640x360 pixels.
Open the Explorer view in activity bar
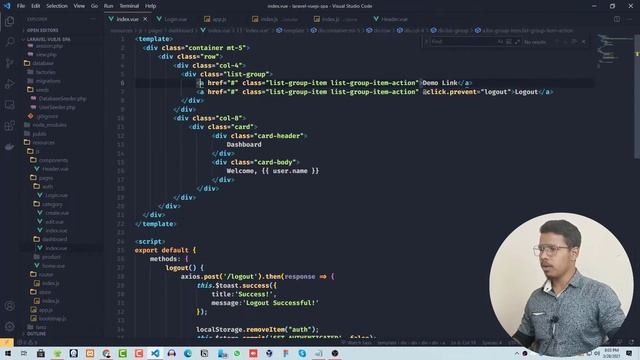9,21
